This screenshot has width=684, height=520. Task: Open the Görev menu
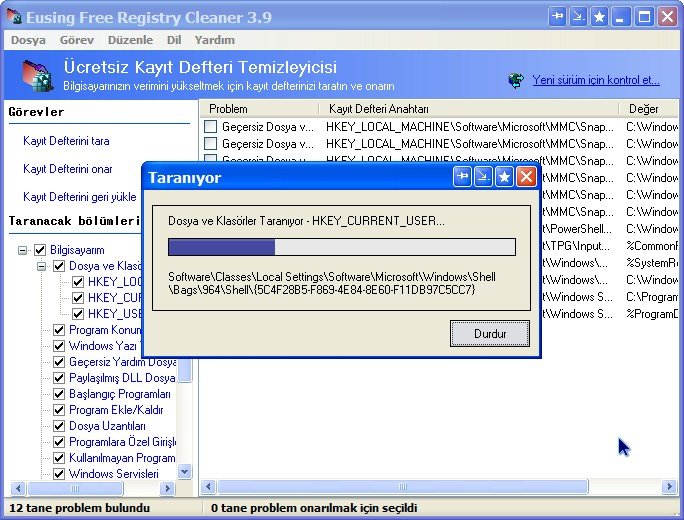(x=77, y=40)
